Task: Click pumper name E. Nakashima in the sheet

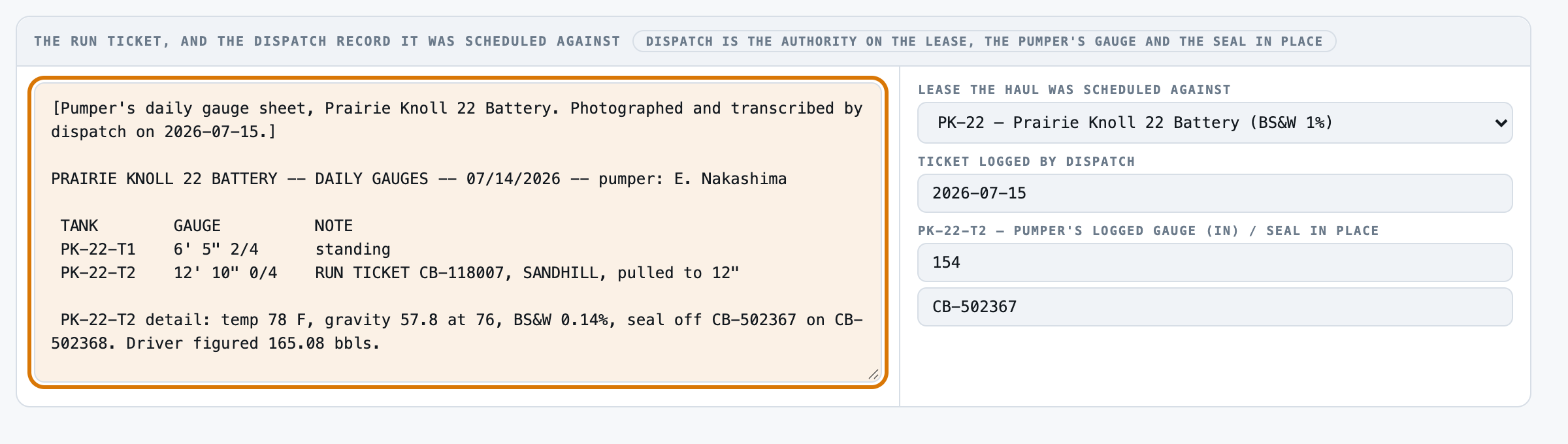Action: point(730,179)
